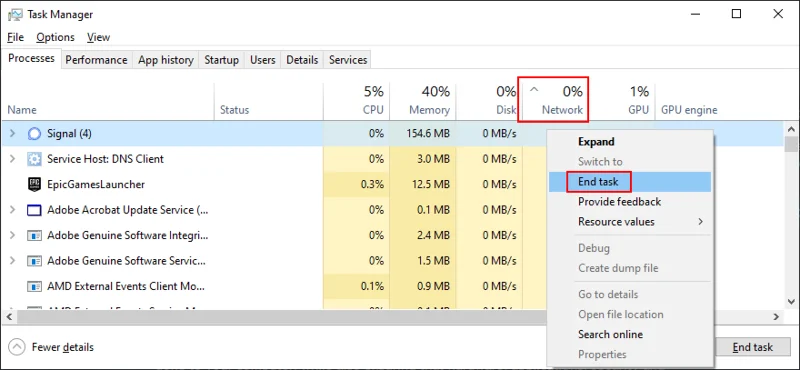This screenshot has height=370, width=800.
Task: Click the Adobe Acrobat Update Service icon
Action: [34, 210]
